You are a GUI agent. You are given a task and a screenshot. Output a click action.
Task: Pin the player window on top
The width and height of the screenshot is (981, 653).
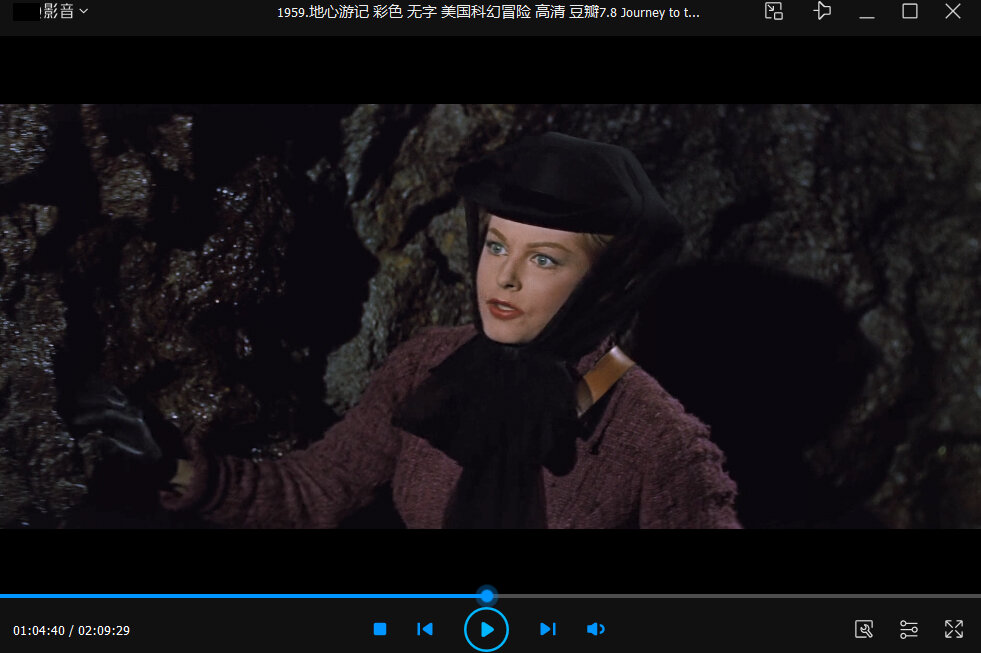tap(822, 11)
